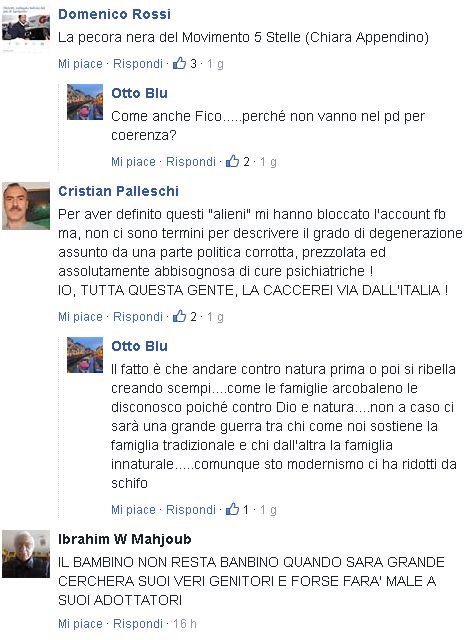This screenshot has width=472, height=640.
Task: Open the 16 h timestamp on Ibrahim's comment
Action: [x=185, y=624]
